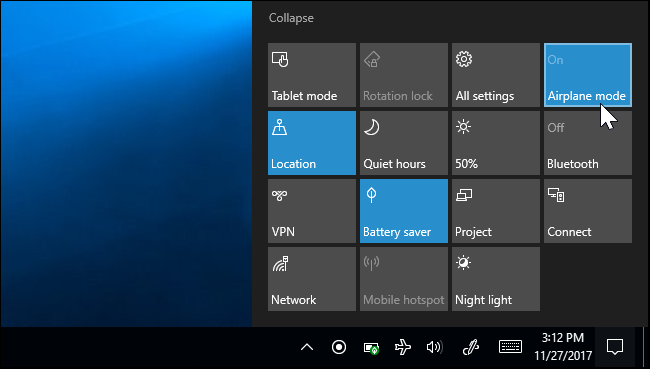Turn on the Bluetooth tile

[588, 143]
